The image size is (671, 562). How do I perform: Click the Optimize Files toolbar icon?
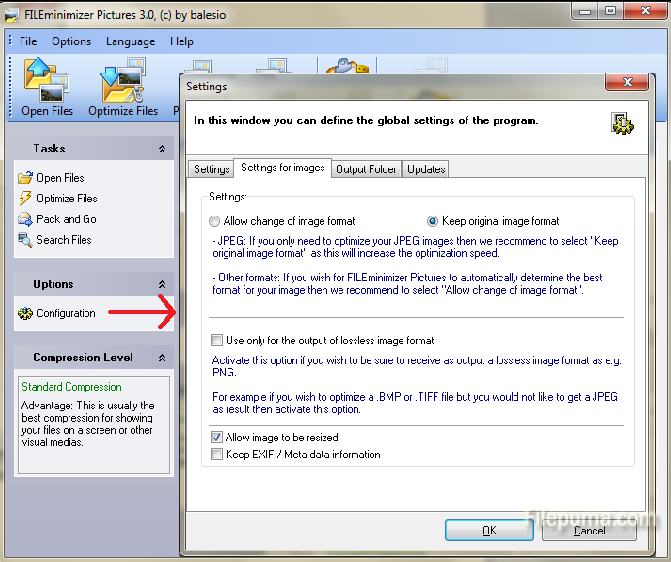123,88
